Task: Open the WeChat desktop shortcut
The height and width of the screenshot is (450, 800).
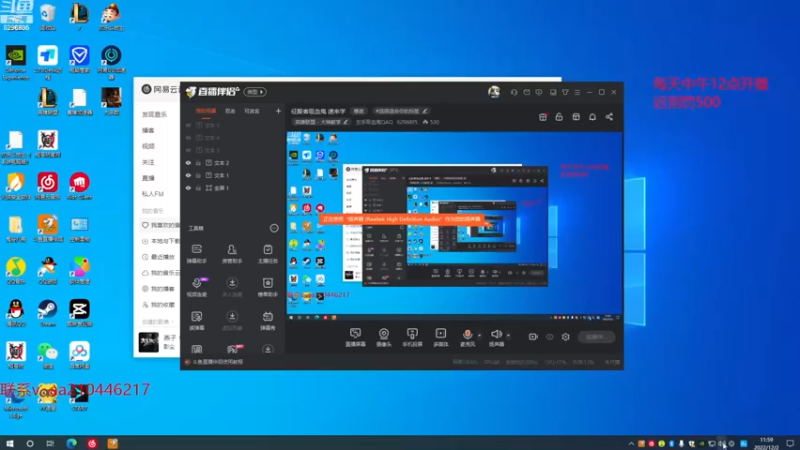Action: click(47, 355)
